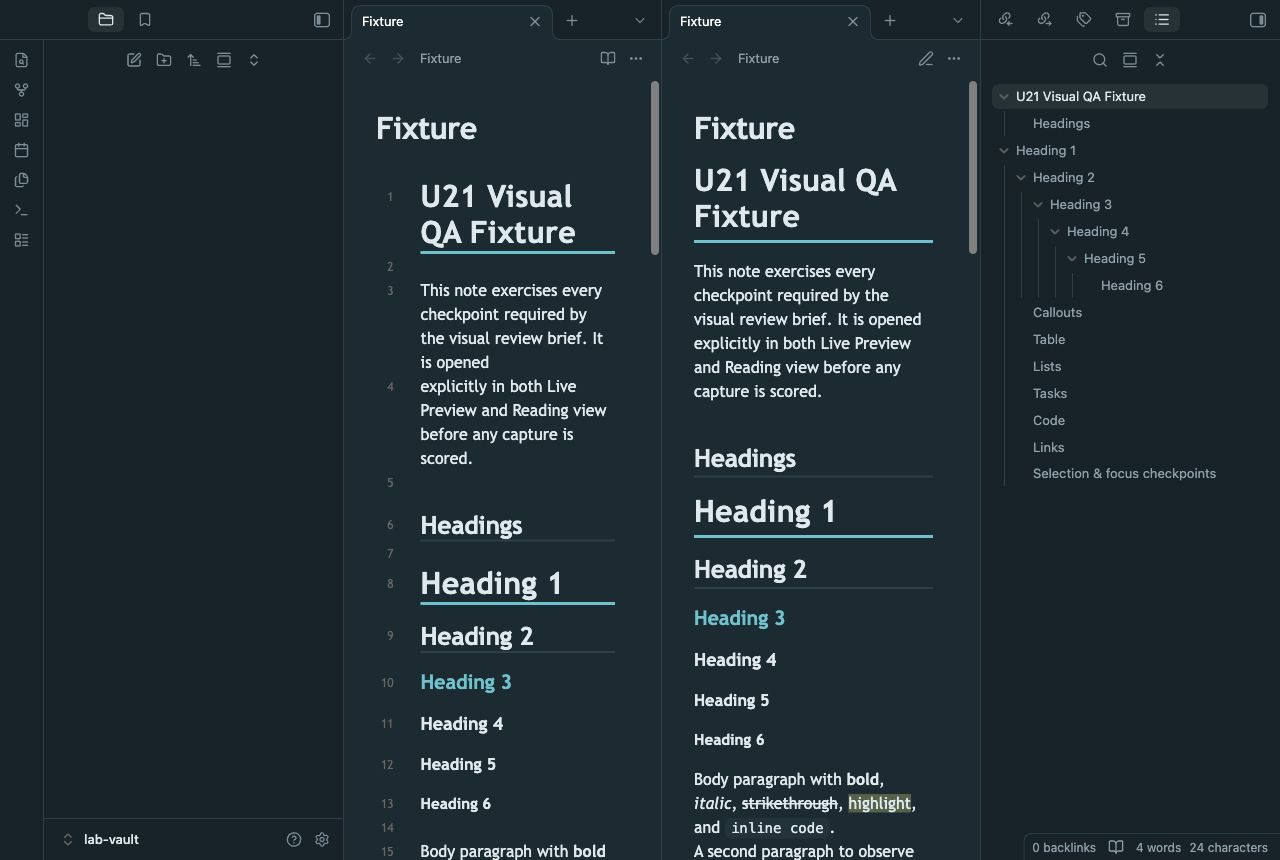The image size is (1280, 860).
Task: Collapse Heading 1 chevron in outline
Action: [x=1004, y=151]
